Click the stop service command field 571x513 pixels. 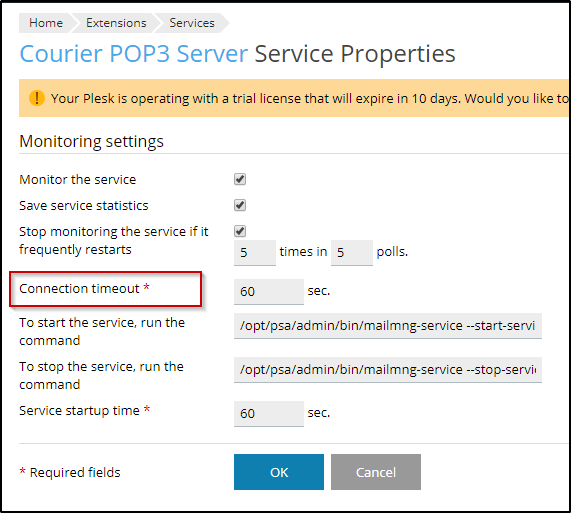point(388,370)
